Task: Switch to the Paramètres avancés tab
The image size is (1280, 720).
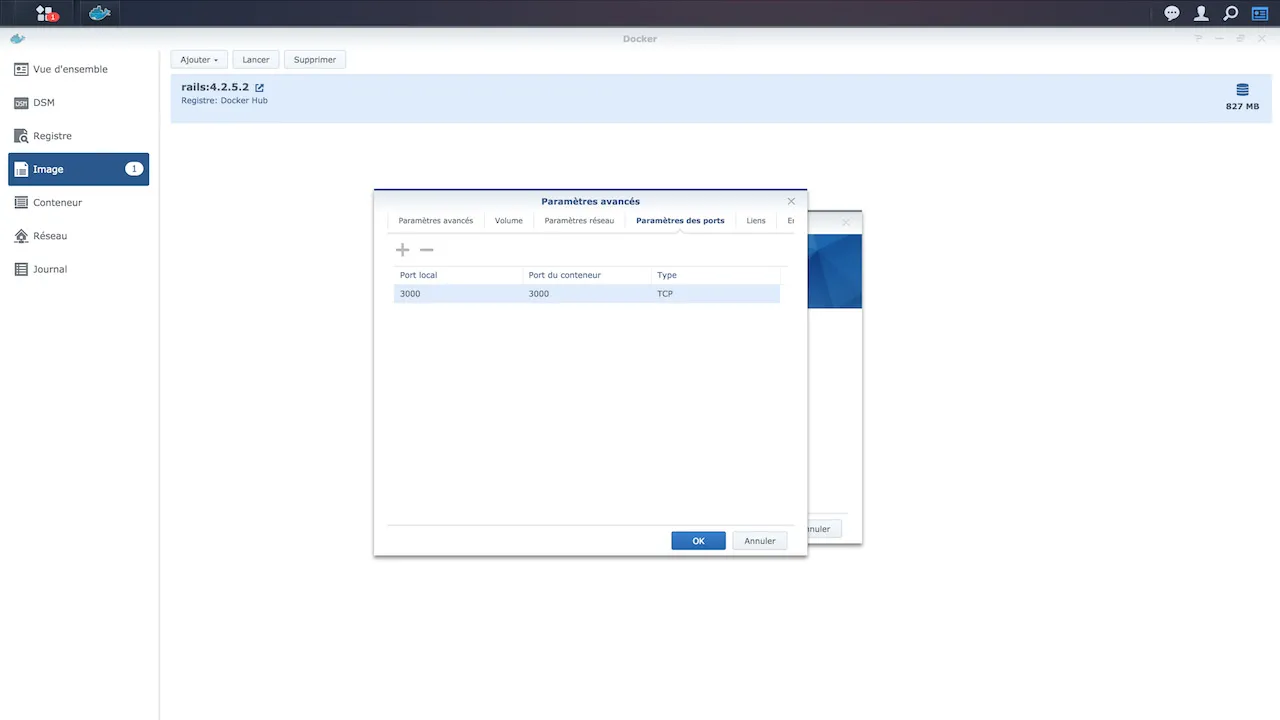Action: coord(436,220)
